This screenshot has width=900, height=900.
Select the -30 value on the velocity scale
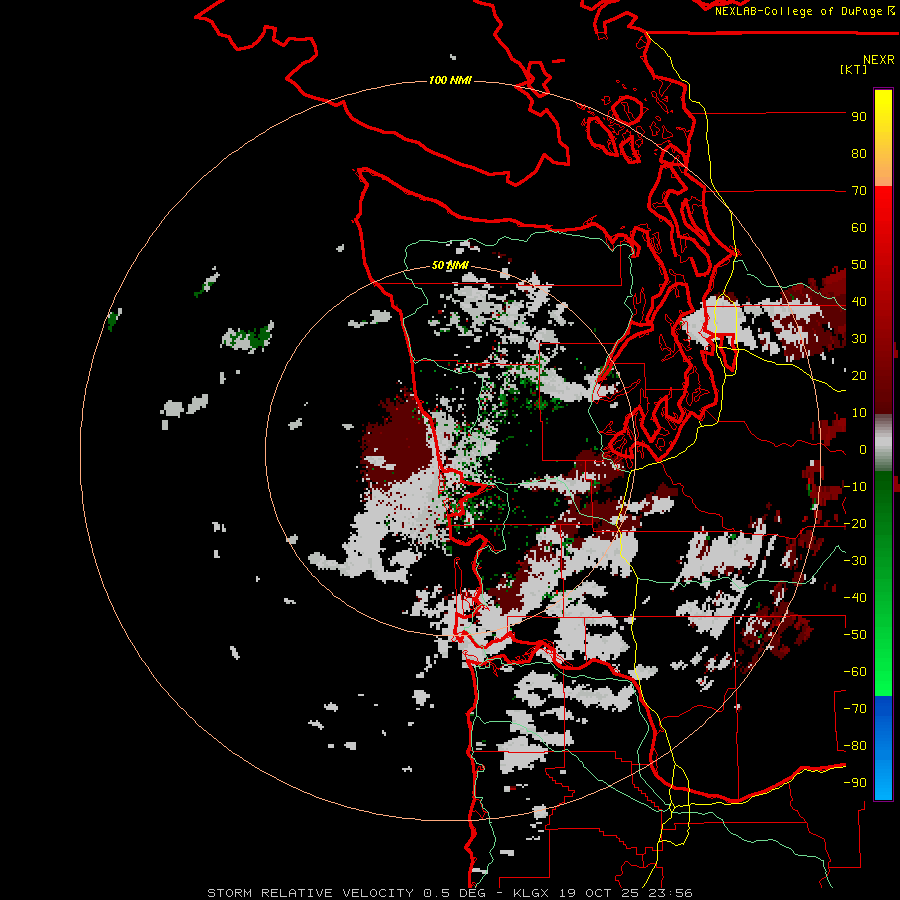[855, 561]
